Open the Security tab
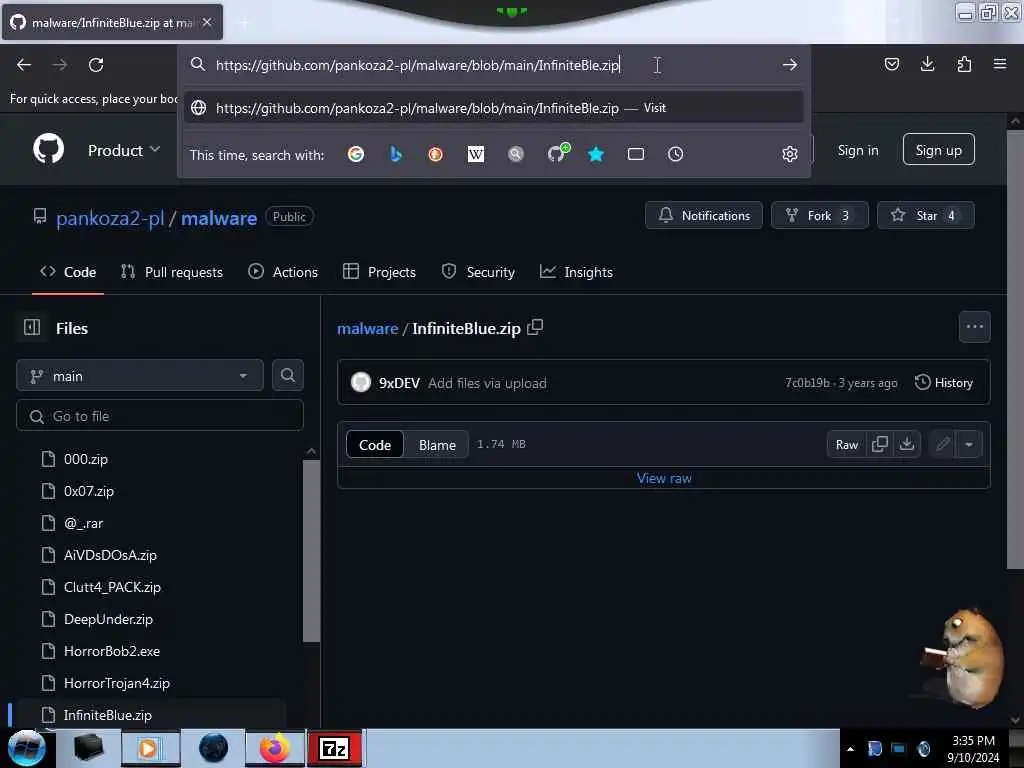1024x768 pixels. [x=478, y=272]
